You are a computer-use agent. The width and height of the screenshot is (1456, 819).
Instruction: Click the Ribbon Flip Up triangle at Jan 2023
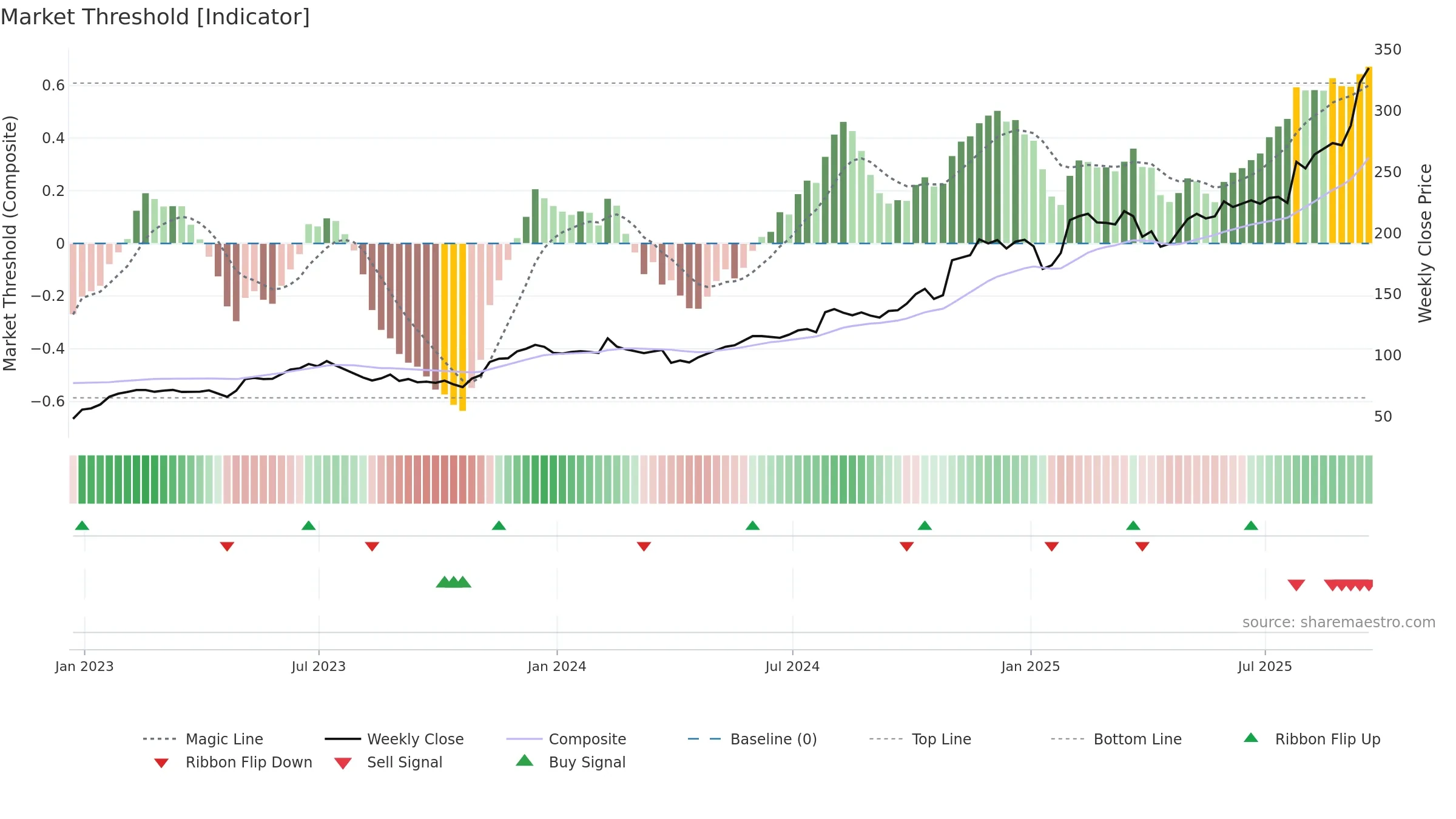[x=82, y=525]
